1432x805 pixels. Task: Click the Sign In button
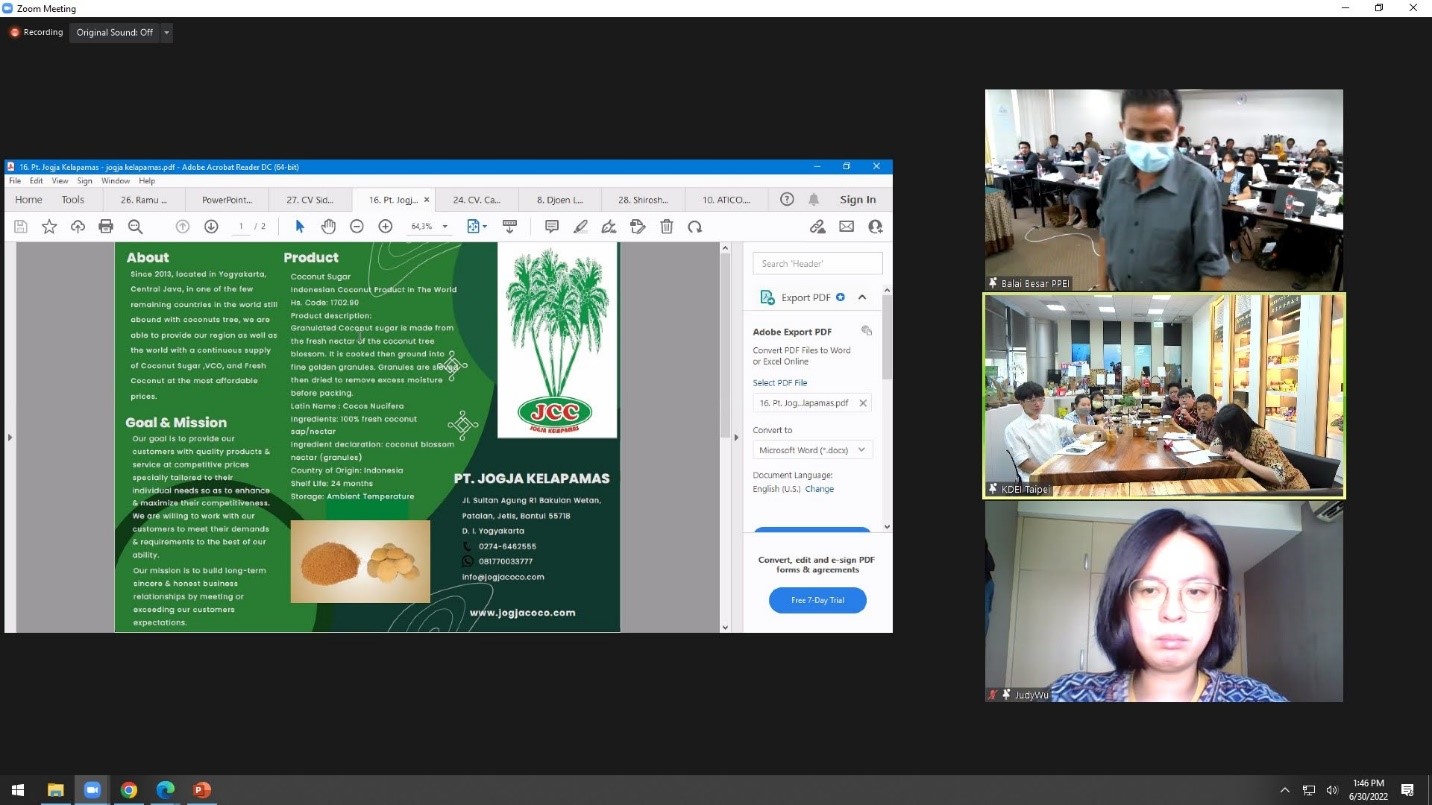(858, 199)
